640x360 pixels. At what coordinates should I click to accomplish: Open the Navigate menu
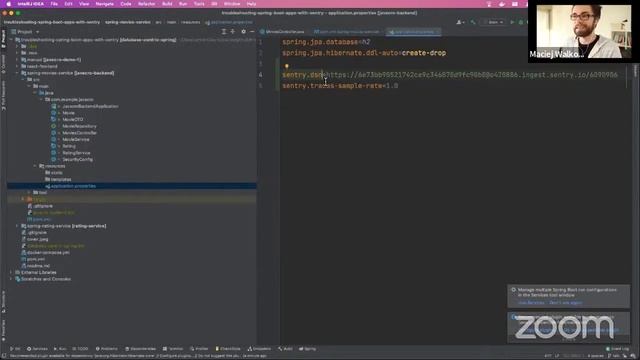pyautogui.click(x=104, y=4)
